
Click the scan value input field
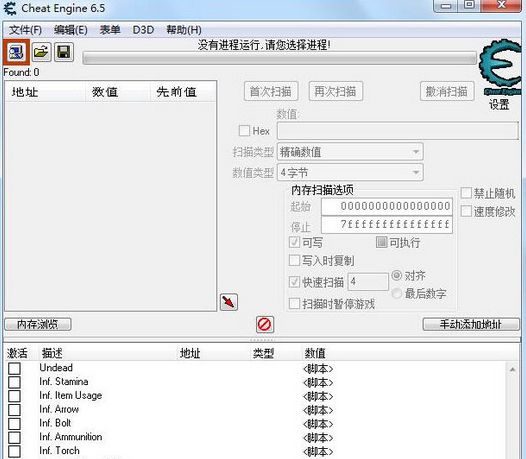398,131
